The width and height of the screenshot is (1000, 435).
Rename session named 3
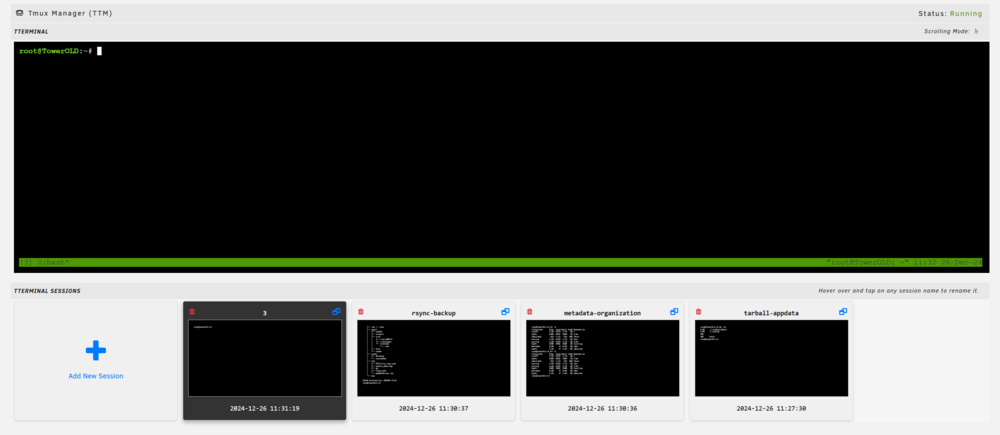pos(265,313)
